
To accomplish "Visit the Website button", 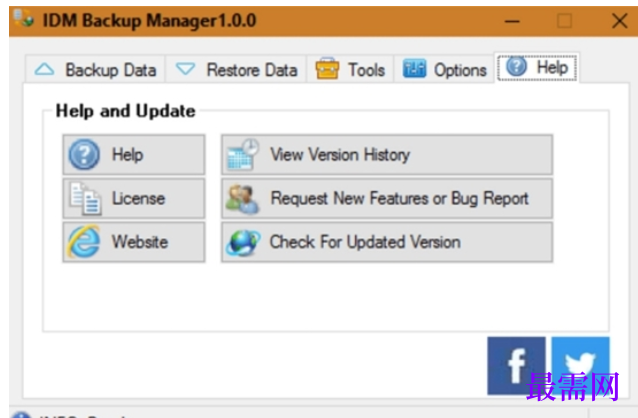I will 134,242.
